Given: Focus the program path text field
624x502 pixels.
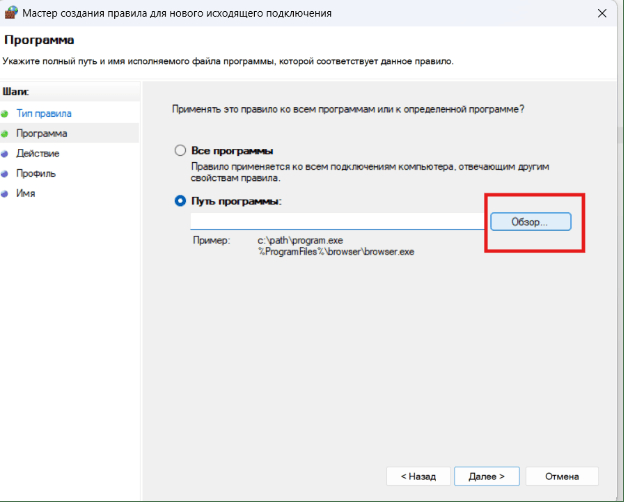Looking at the screenshot, I should click(x=336, y=221).
